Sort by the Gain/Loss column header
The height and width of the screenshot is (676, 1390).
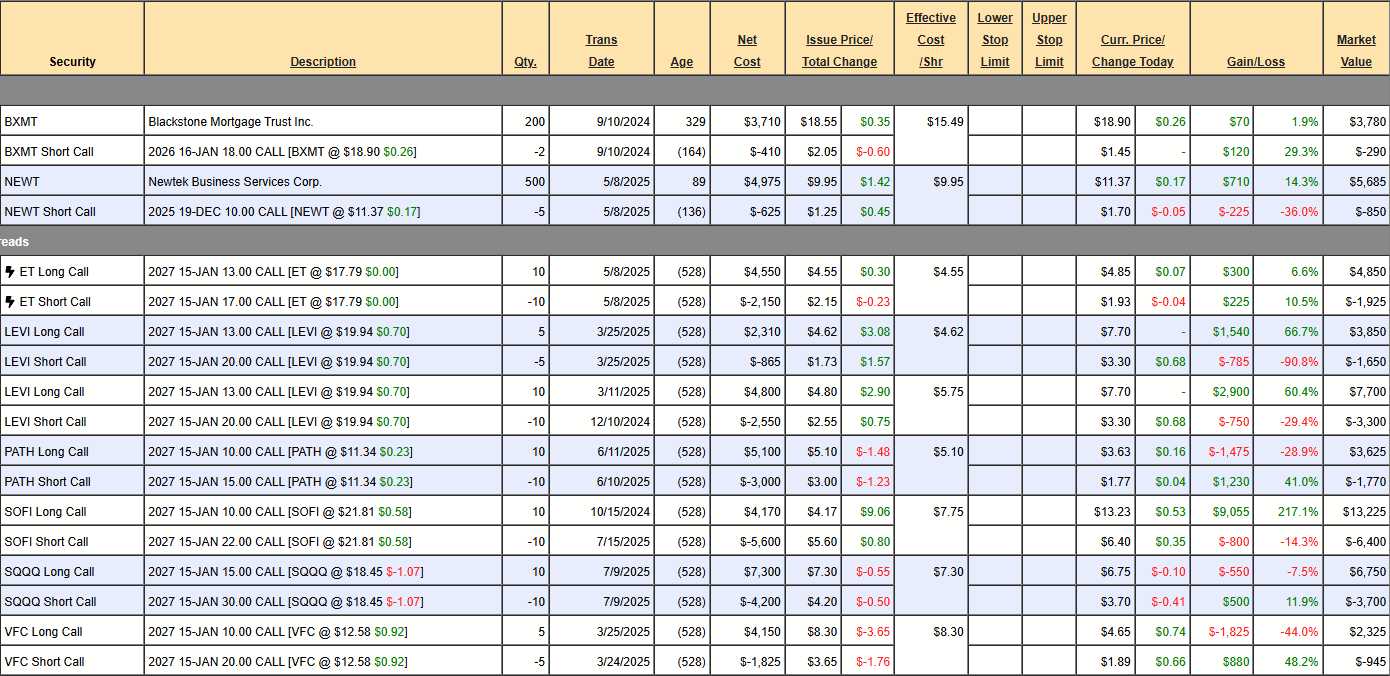point(1255,62)
